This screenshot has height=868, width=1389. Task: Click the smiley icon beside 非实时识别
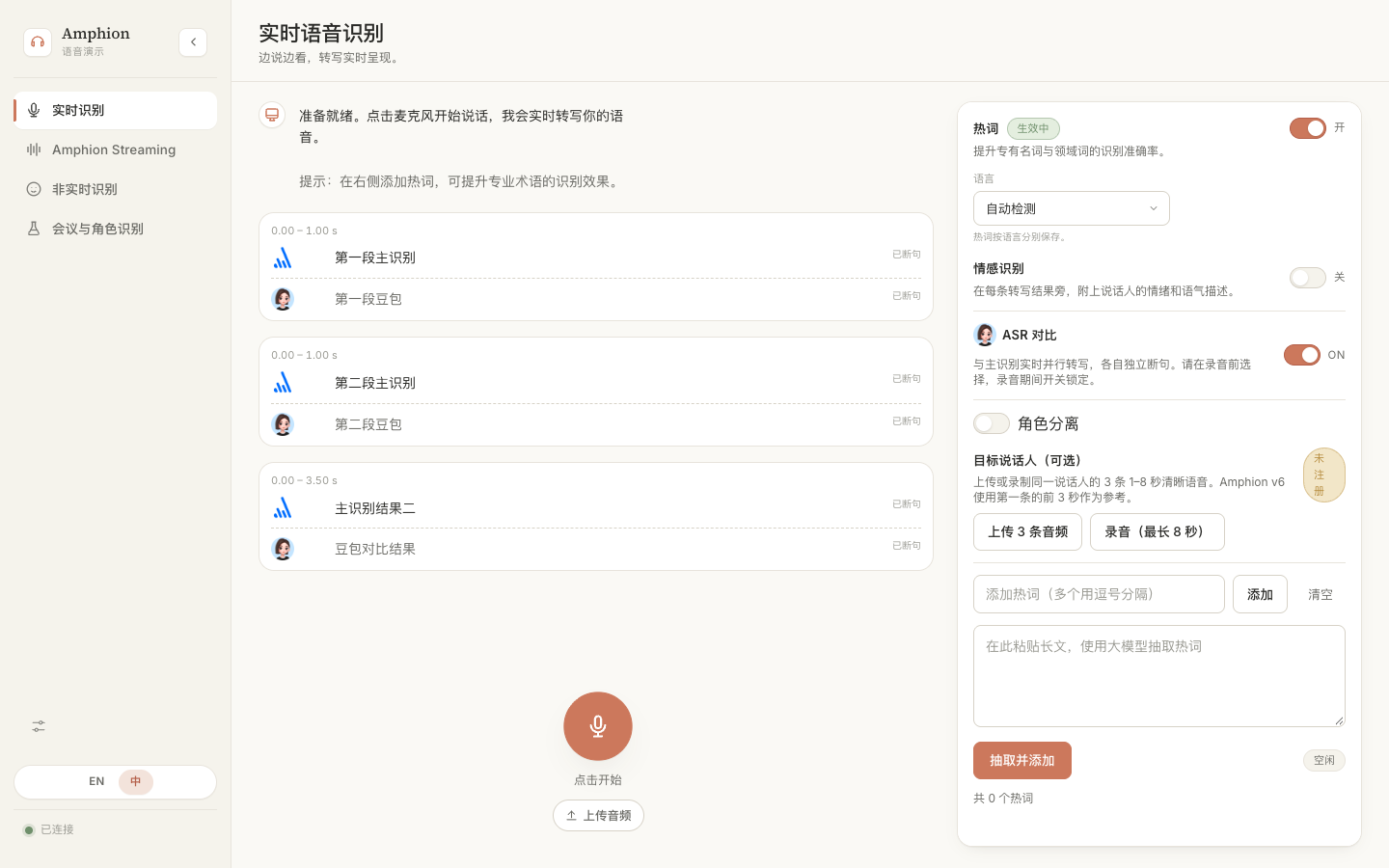click(x=34, y=189)
